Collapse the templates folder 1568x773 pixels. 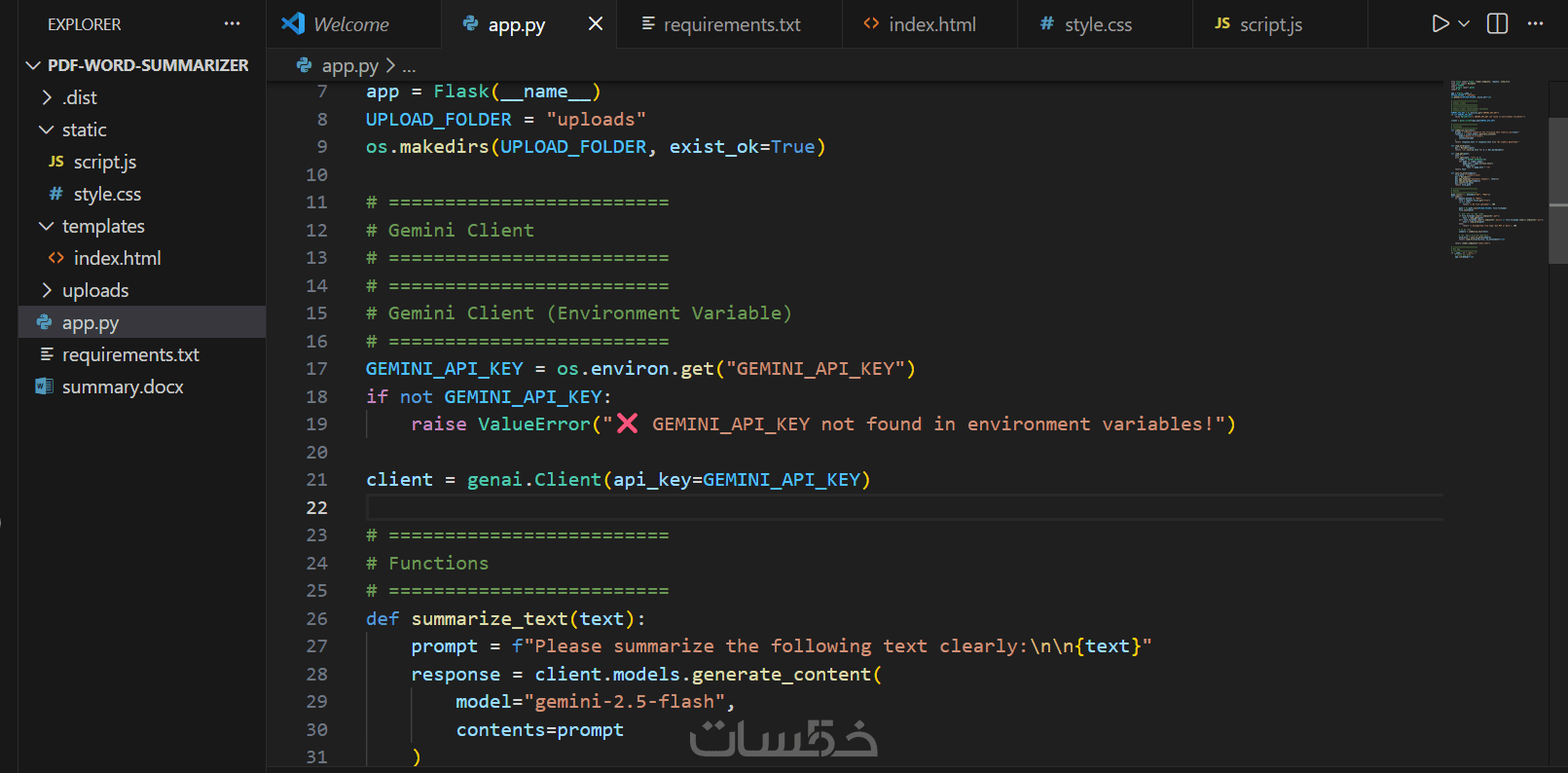[102, 226]
